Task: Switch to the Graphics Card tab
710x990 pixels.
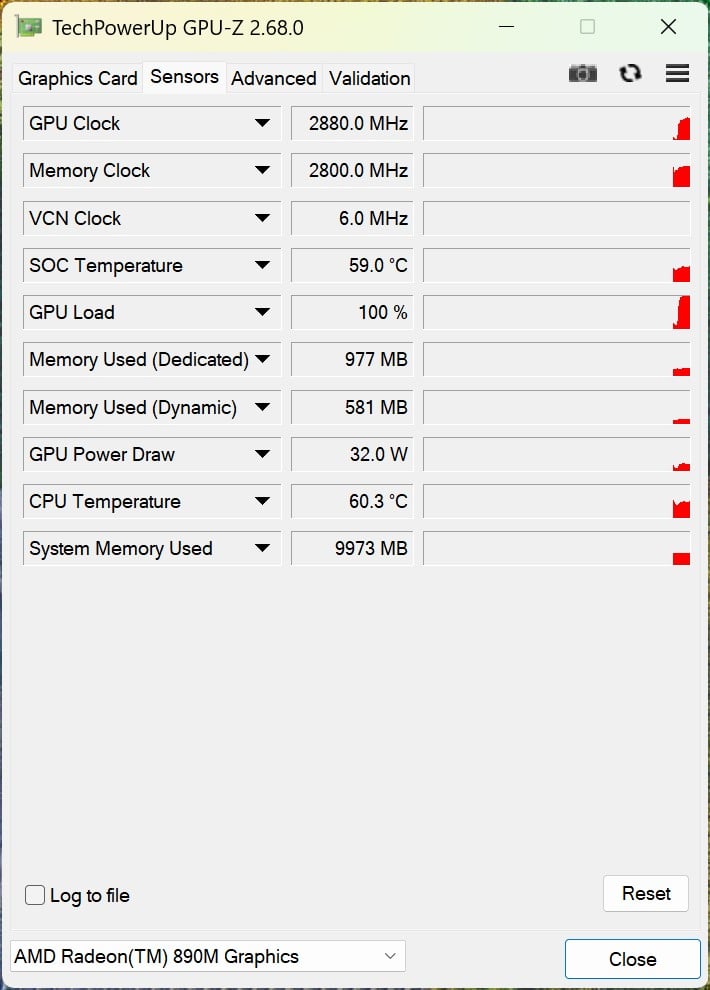Action: tap(78, 78)
